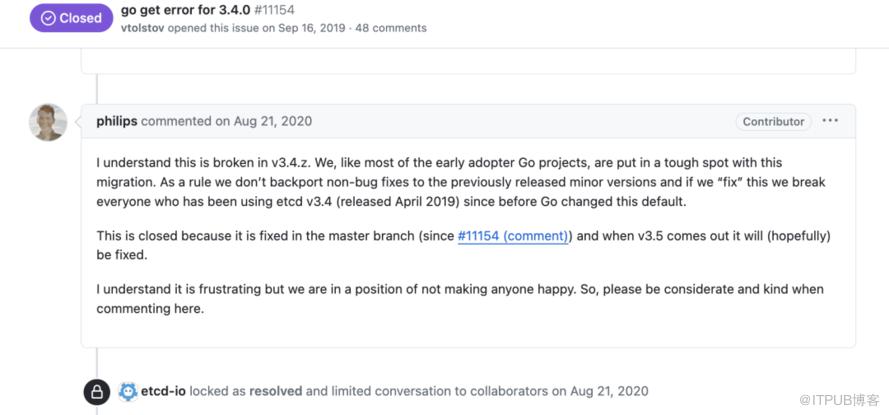Screen dimensions: 889x415
Task: Click the ITPUB博客 watermark
Action: point(840,400)
